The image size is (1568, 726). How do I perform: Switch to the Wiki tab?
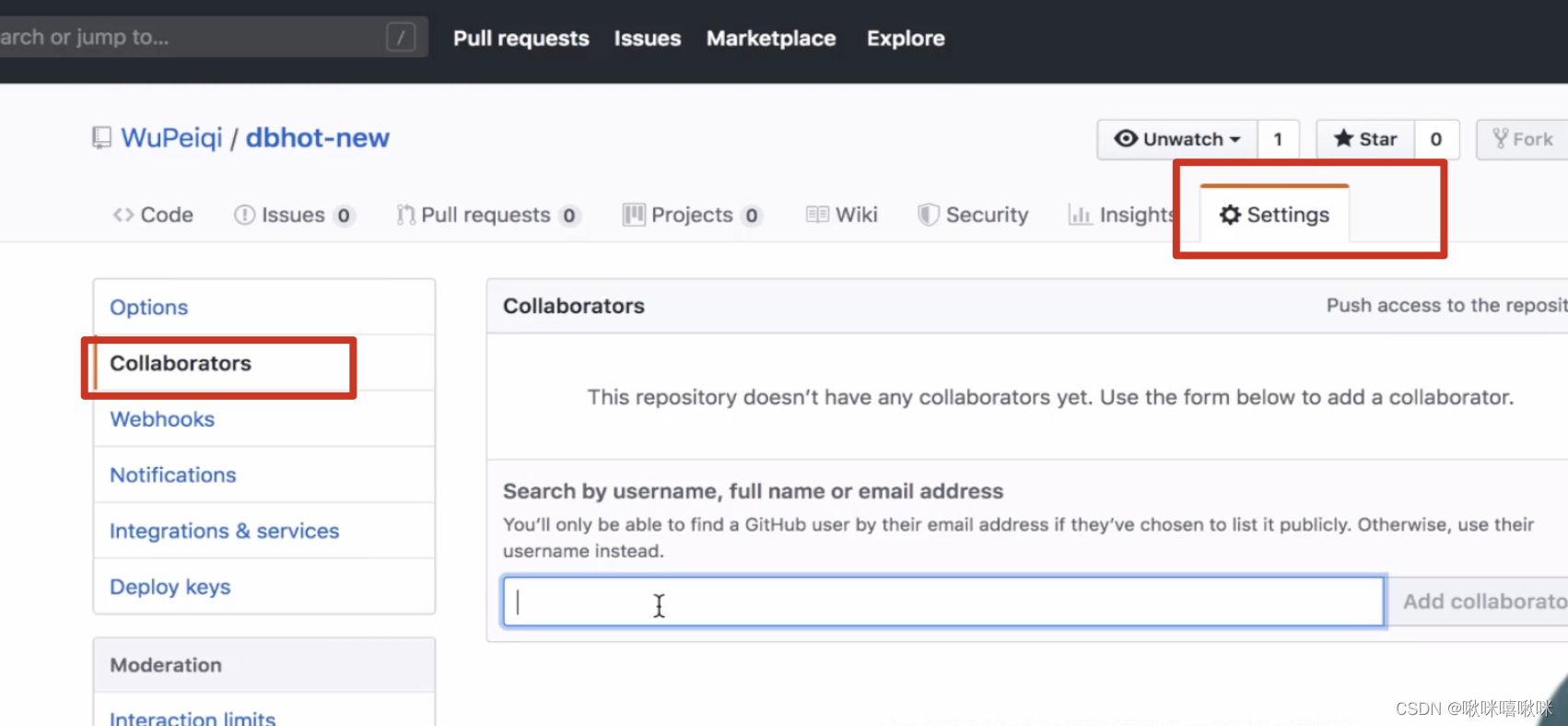[842, 215]
